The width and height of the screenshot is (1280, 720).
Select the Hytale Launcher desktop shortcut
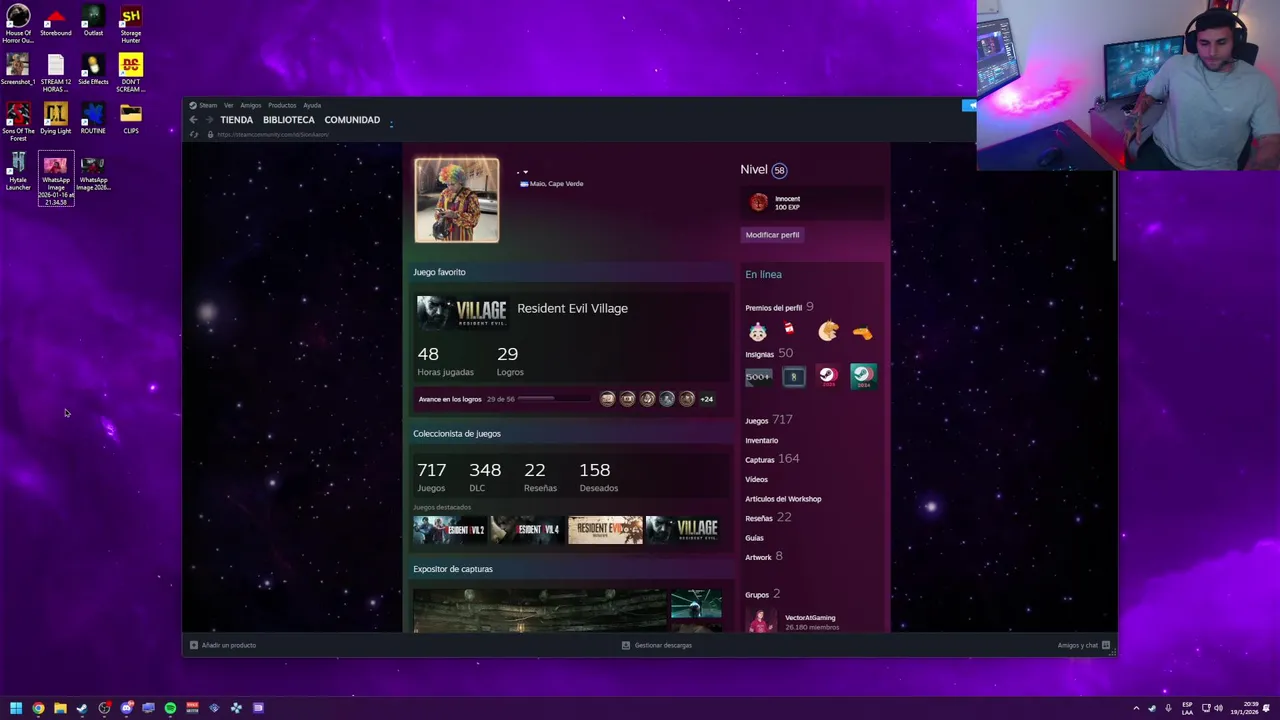[x=18, y=172]
